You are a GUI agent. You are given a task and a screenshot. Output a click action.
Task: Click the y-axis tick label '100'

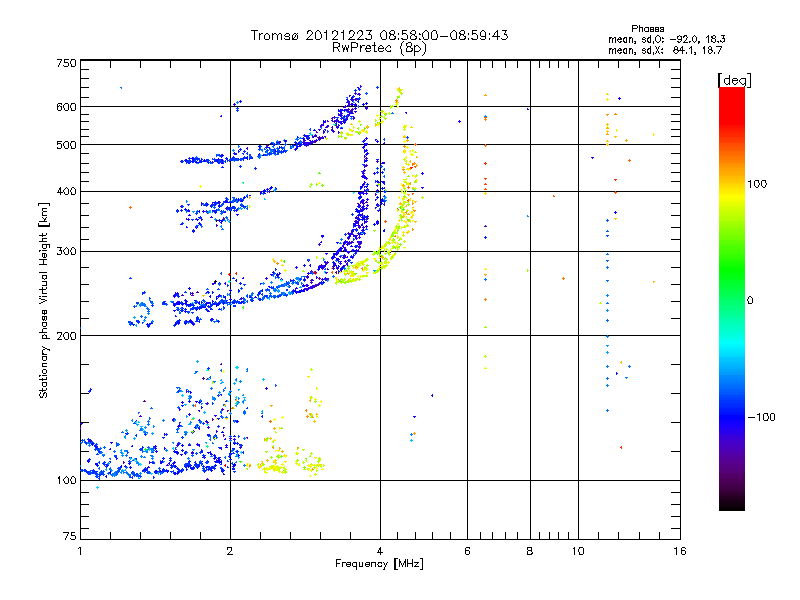66,481
